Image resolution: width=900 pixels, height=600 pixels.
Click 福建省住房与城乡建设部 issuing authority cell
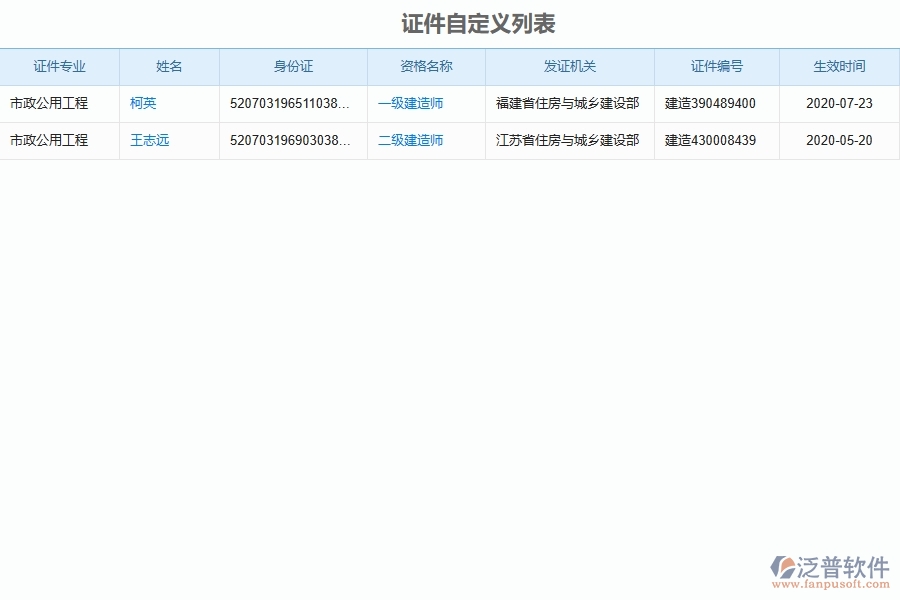(x=565, y=103)
